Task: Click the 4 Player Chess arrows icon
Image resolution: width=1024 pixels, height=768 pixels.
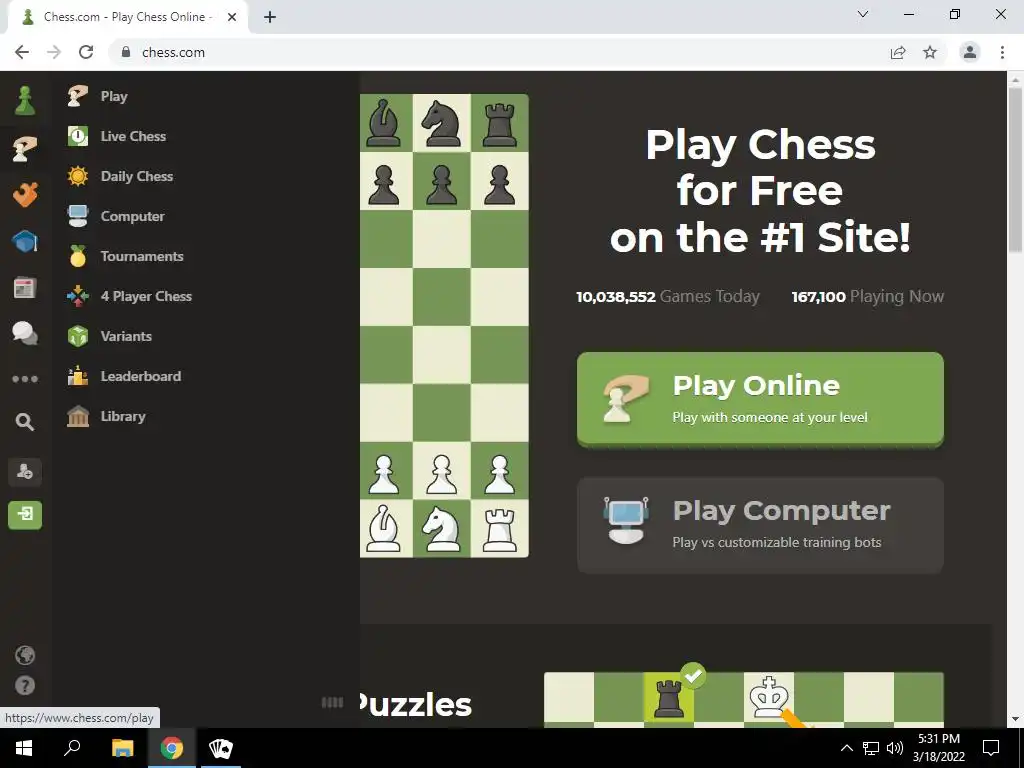Action: coord(78,296)
